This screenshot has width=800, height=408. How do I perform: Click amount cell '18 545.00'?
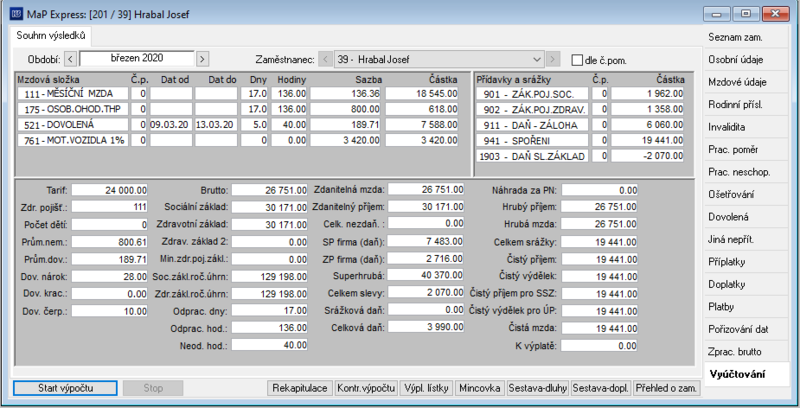pyautogui.click(x=421, y=94)
